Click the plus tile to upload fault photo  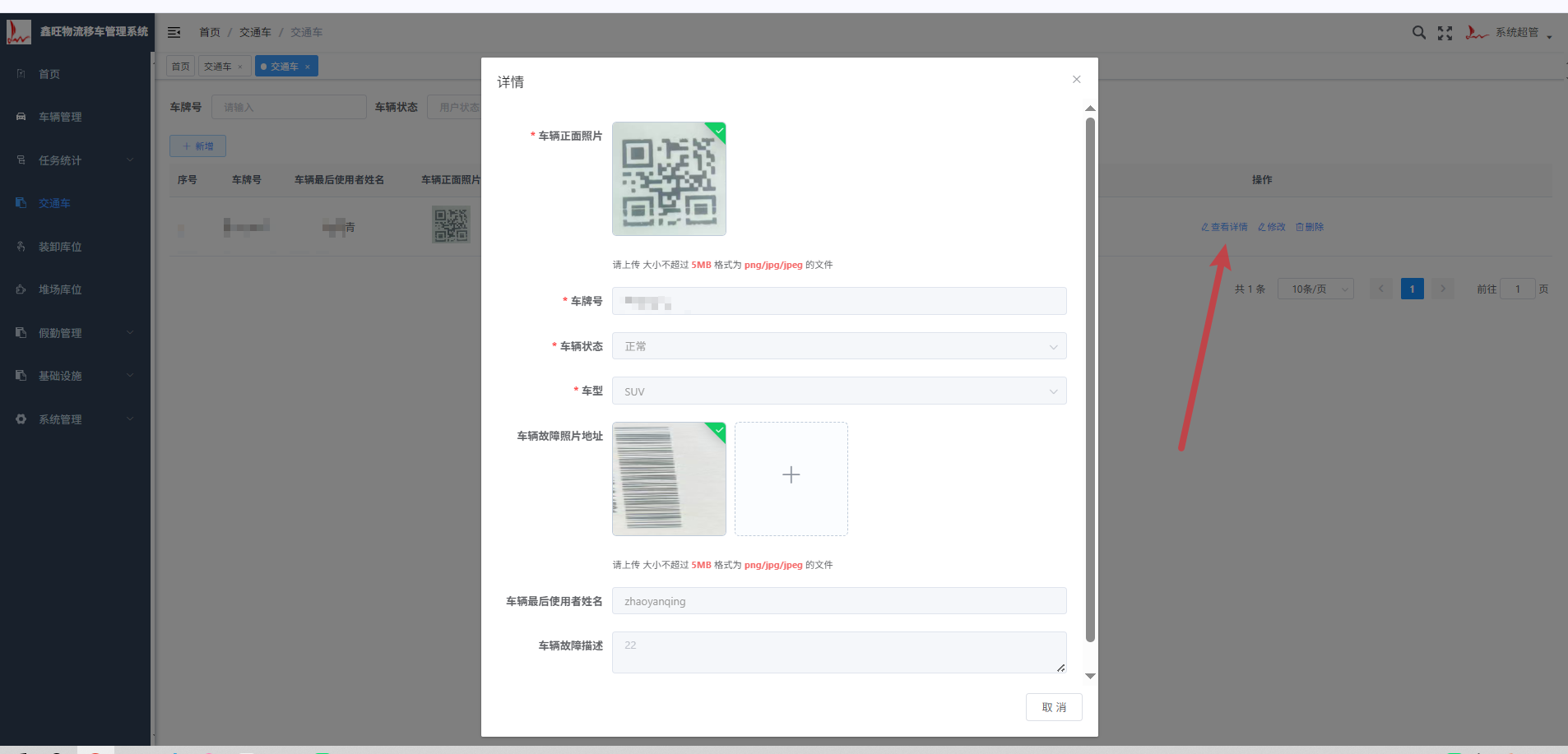[791, 479]
